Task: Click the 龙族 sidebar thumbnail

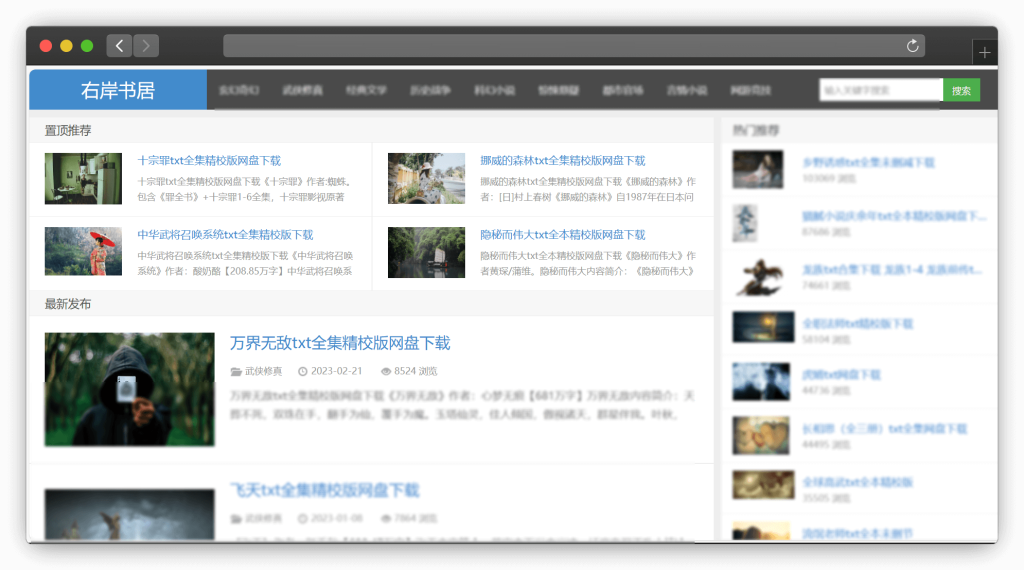Action: click(x=758, y=277)
